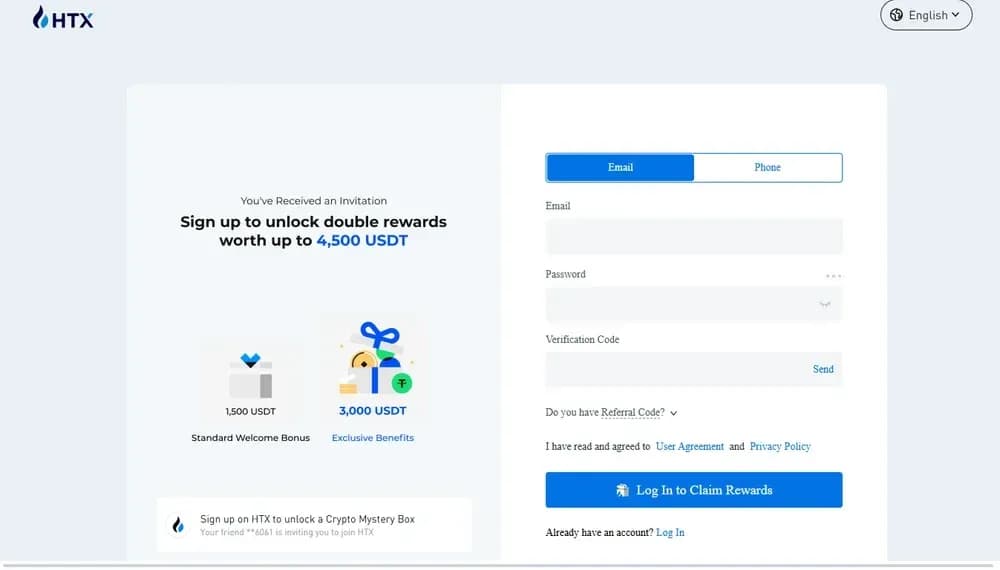Click the globe icon in language selector

point(896,15)
